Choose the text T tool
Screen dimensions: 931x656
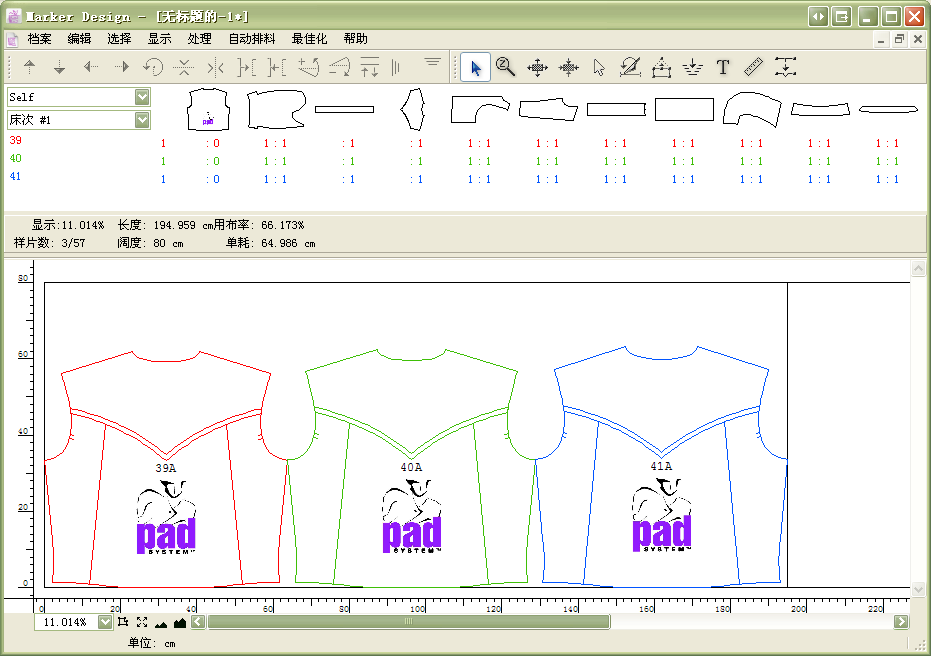pos(723,67)
